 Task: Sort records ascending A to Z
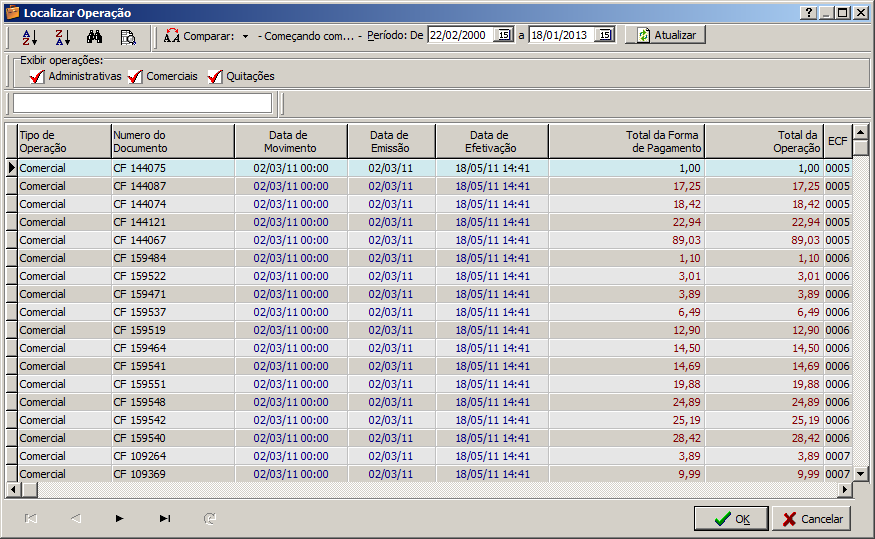click(29, 36)
